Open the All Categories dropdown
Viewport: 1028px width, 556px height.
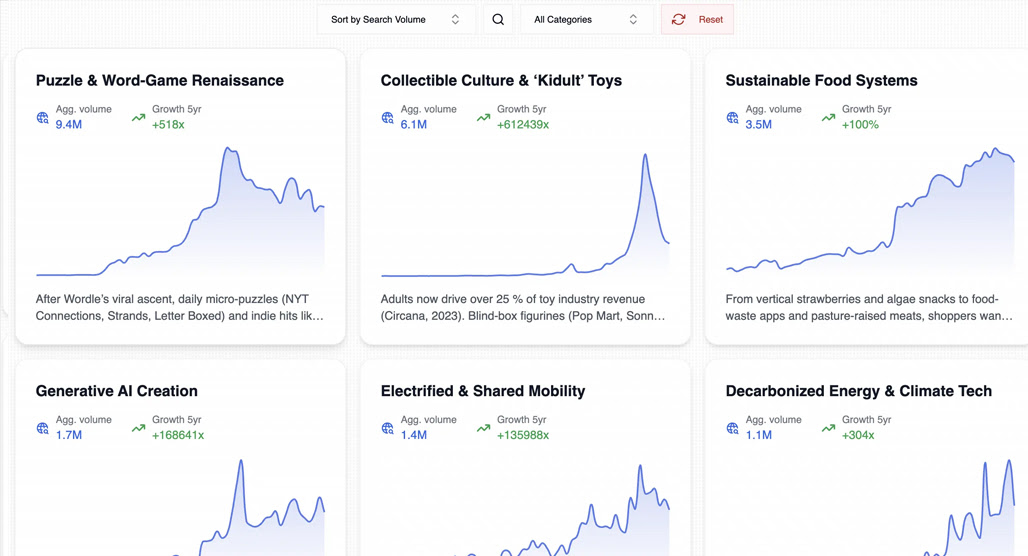(587, 20)
